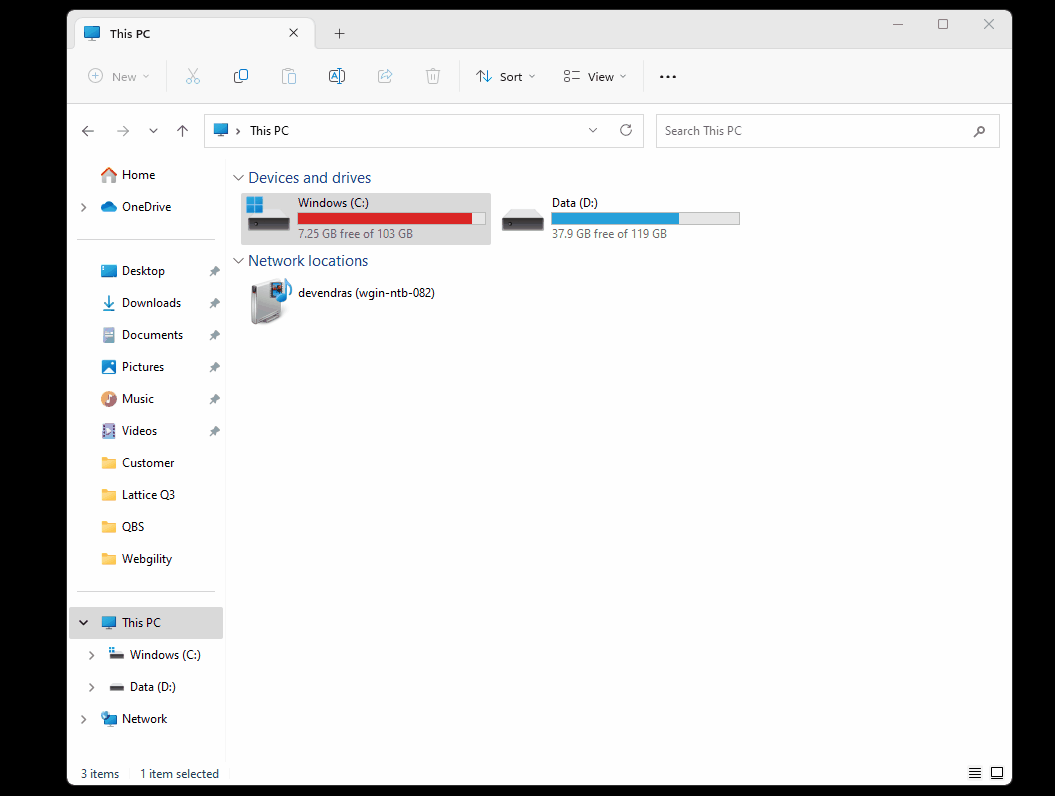Add a new tab with plus icon
1055x796 pixels.
(x=339, y=33)
